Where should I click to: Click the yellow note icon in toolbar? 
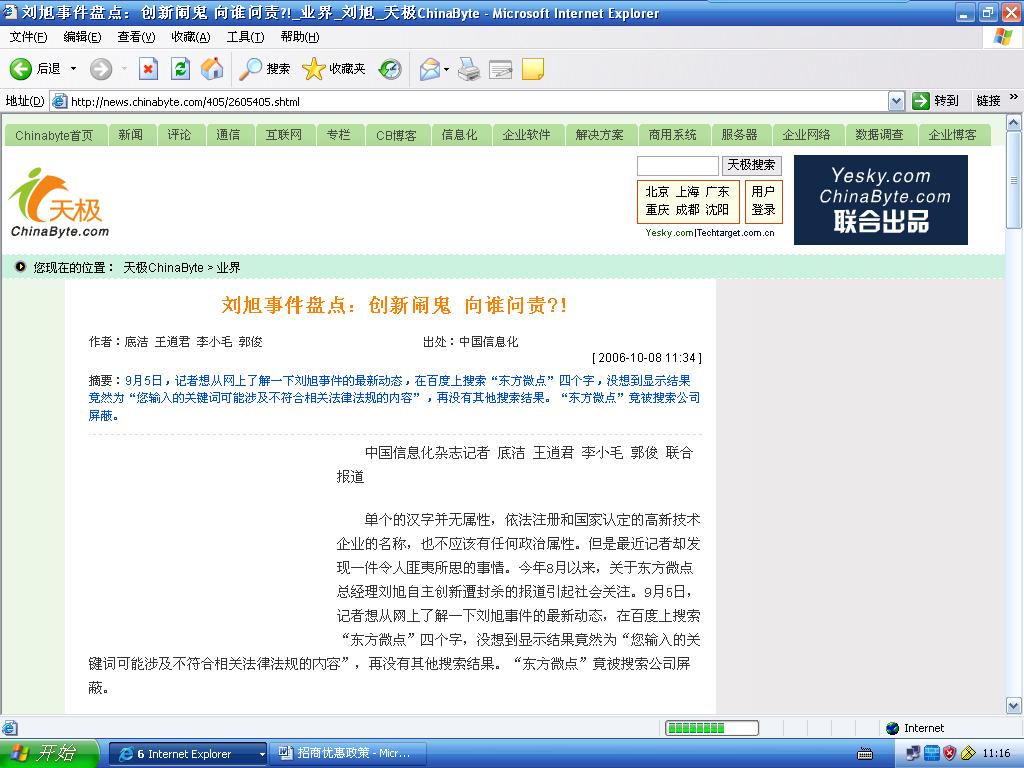coord(533,69)
